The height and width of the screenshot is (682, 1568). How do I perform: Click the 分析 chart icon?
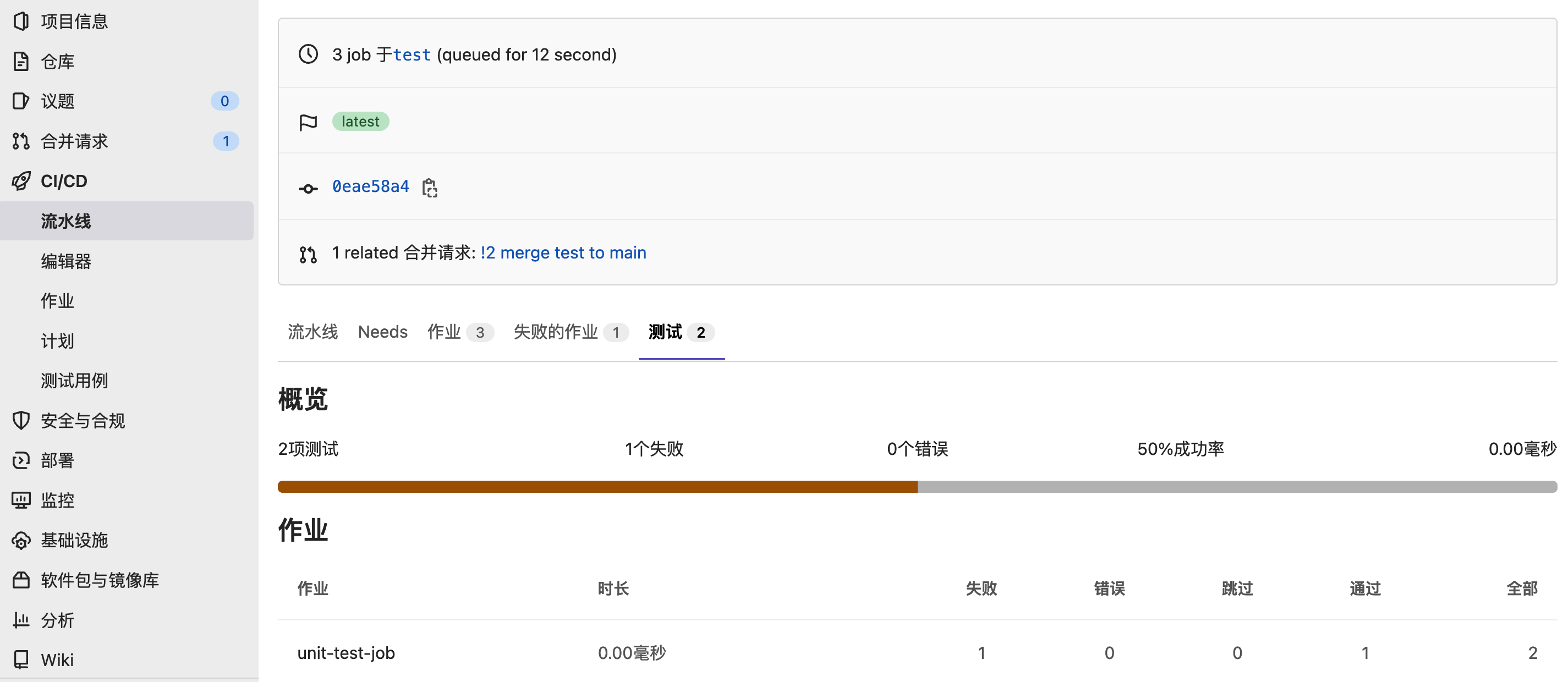point(21,620)
